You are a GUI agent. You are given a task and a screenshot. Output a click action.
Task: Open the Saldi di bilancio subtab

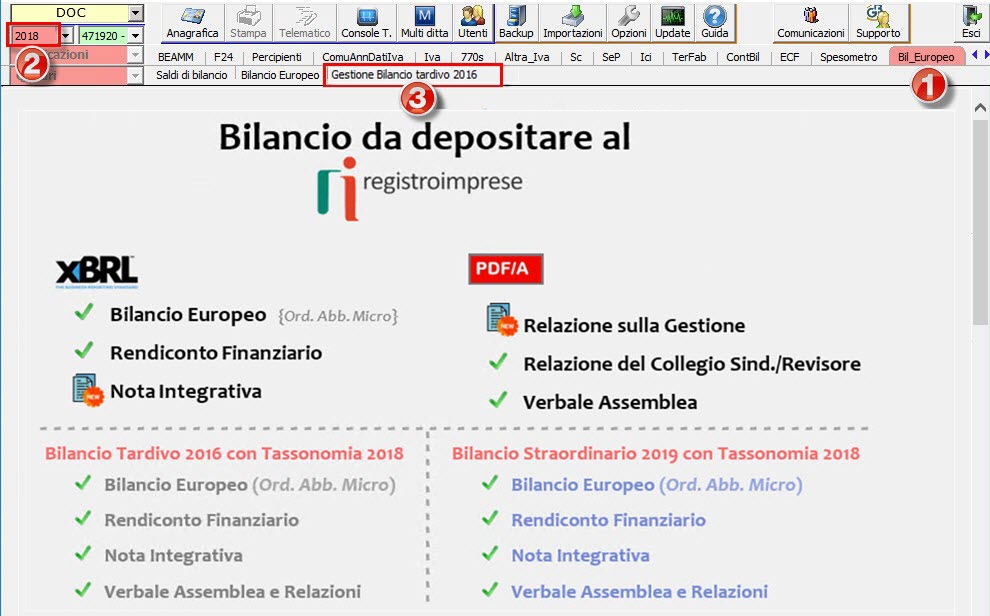(191, 75)
